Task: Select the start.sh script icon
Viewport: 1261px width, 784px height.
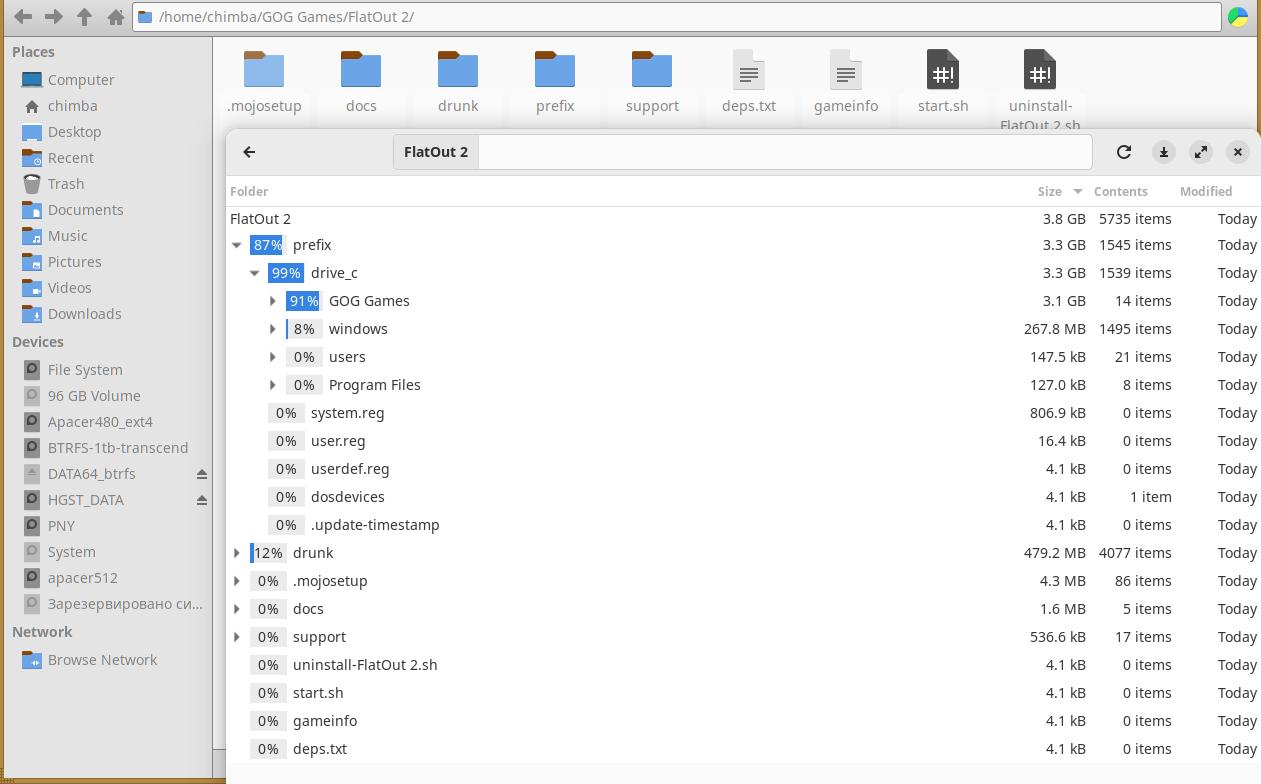Action: click(x=943, y=70)
